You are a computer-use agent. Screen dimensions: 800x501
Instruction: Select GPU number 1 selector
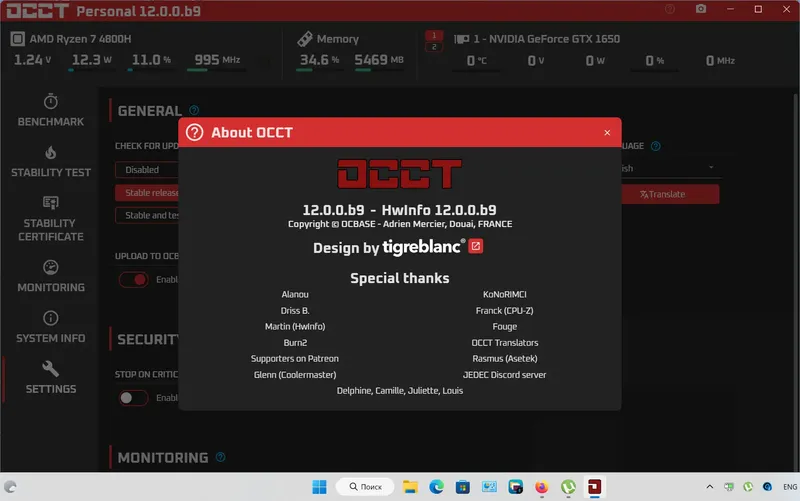[434, 35]
